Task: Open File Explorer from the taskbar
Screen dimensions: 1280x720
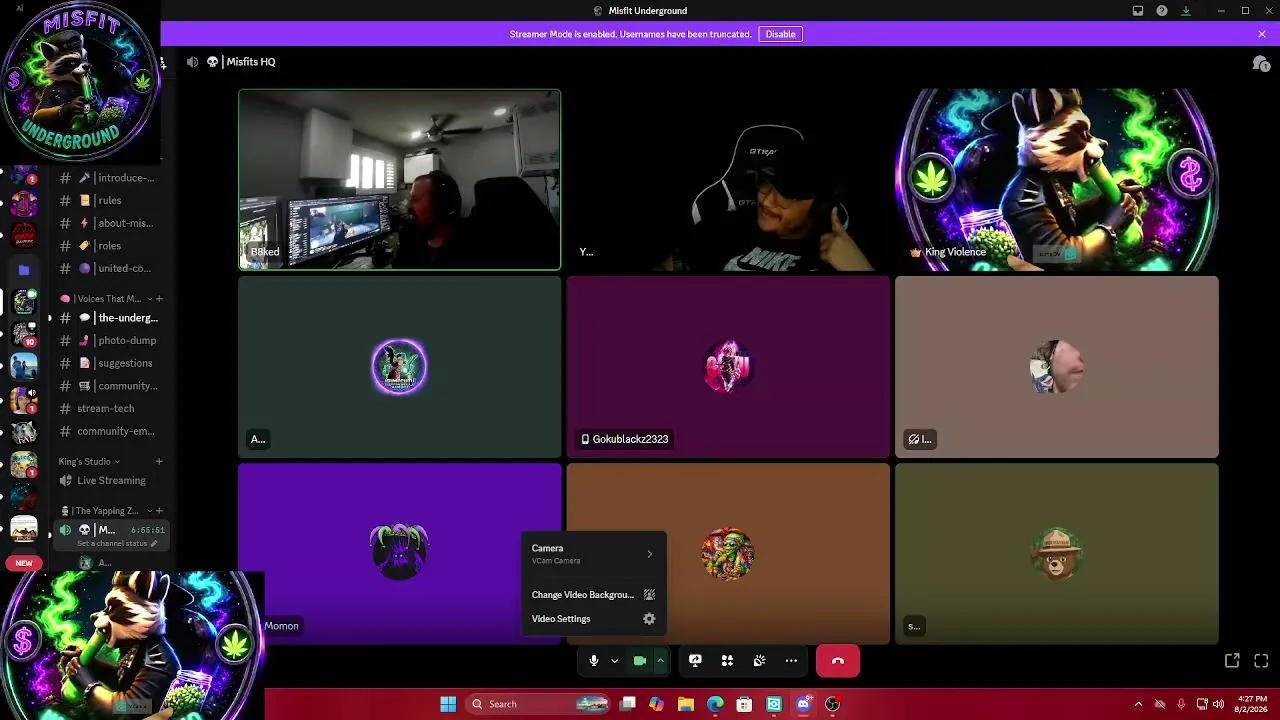Action: 685,704
